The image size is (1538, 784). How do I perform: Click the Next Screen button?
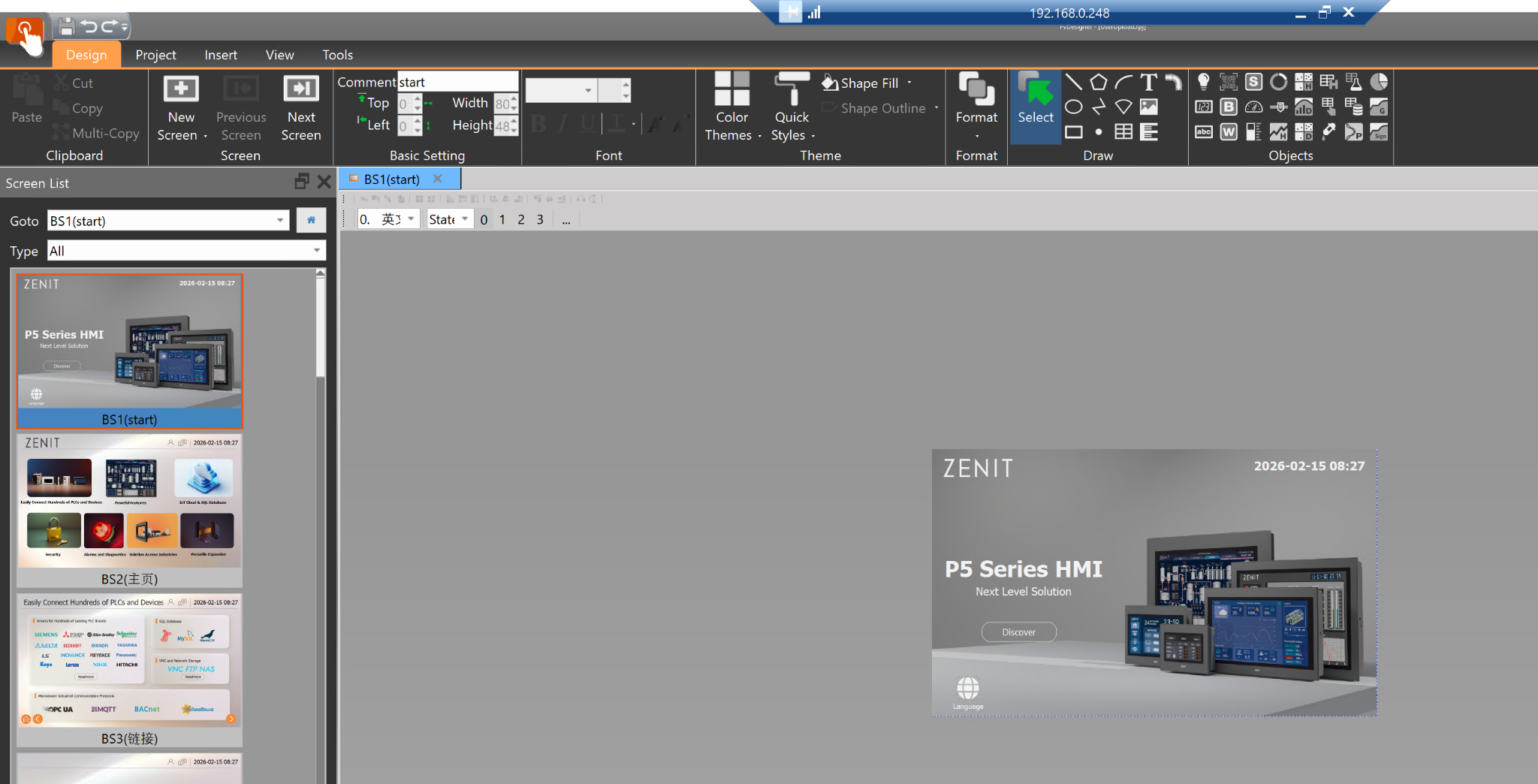click(300, 107)
